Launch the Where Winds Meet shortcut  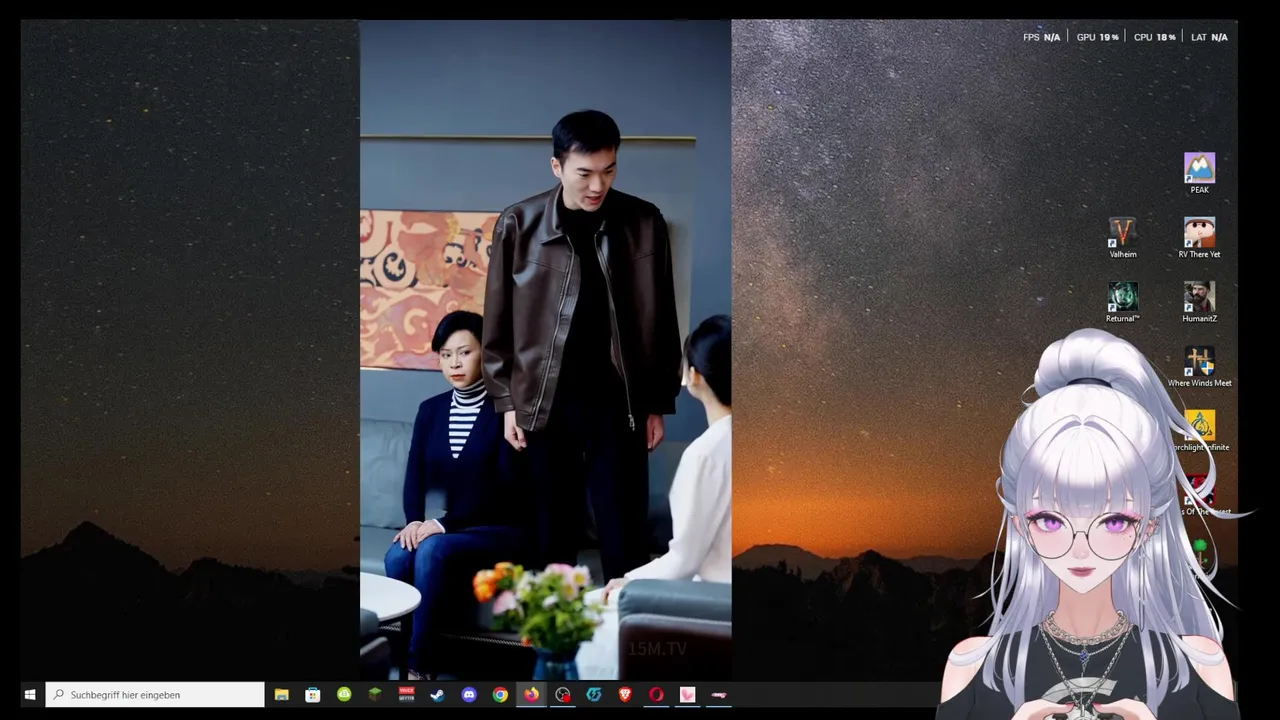point(1199,367)
